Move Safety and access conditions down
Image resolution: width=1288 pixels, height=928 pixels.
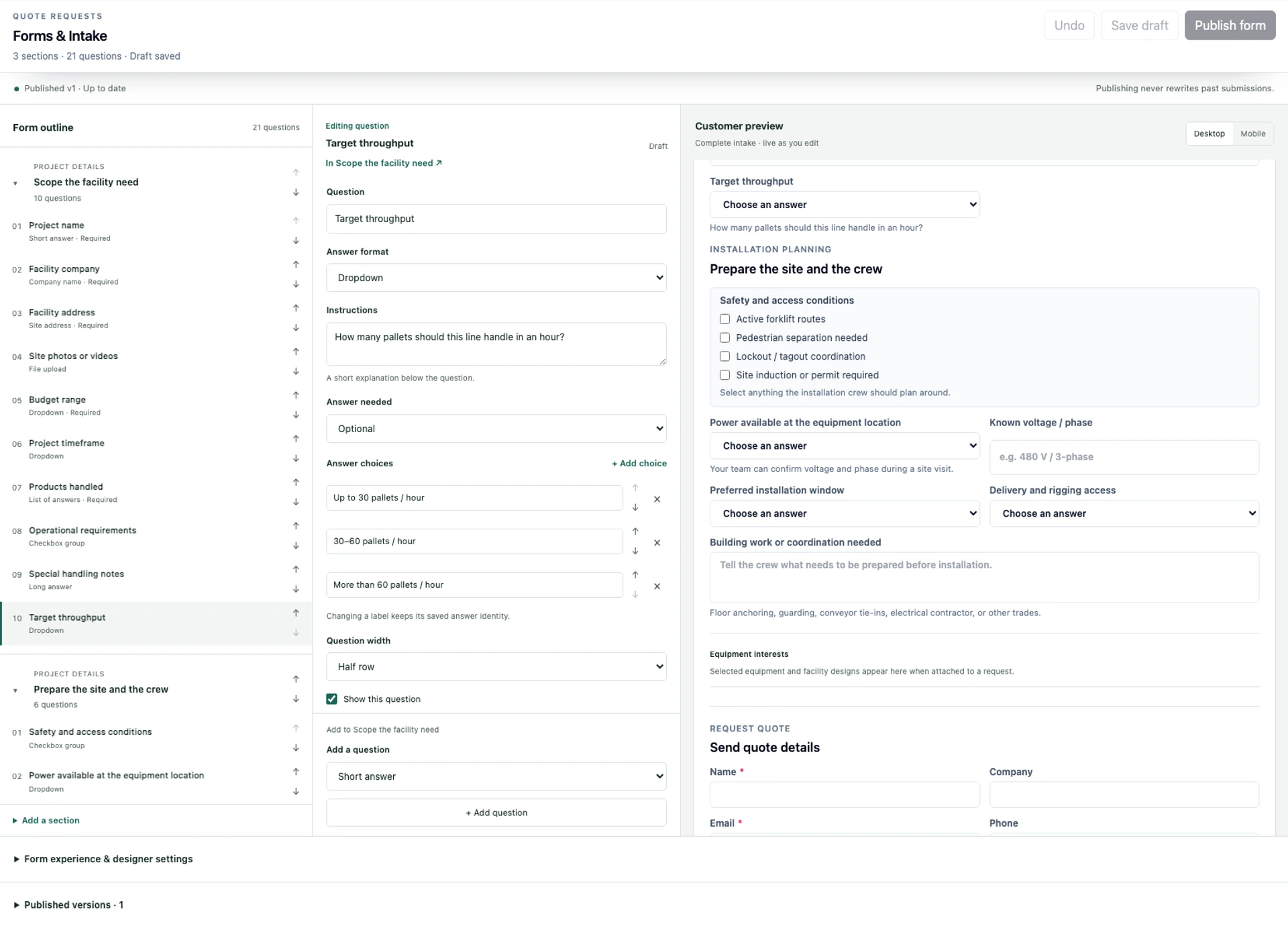[x=296, y=748]
